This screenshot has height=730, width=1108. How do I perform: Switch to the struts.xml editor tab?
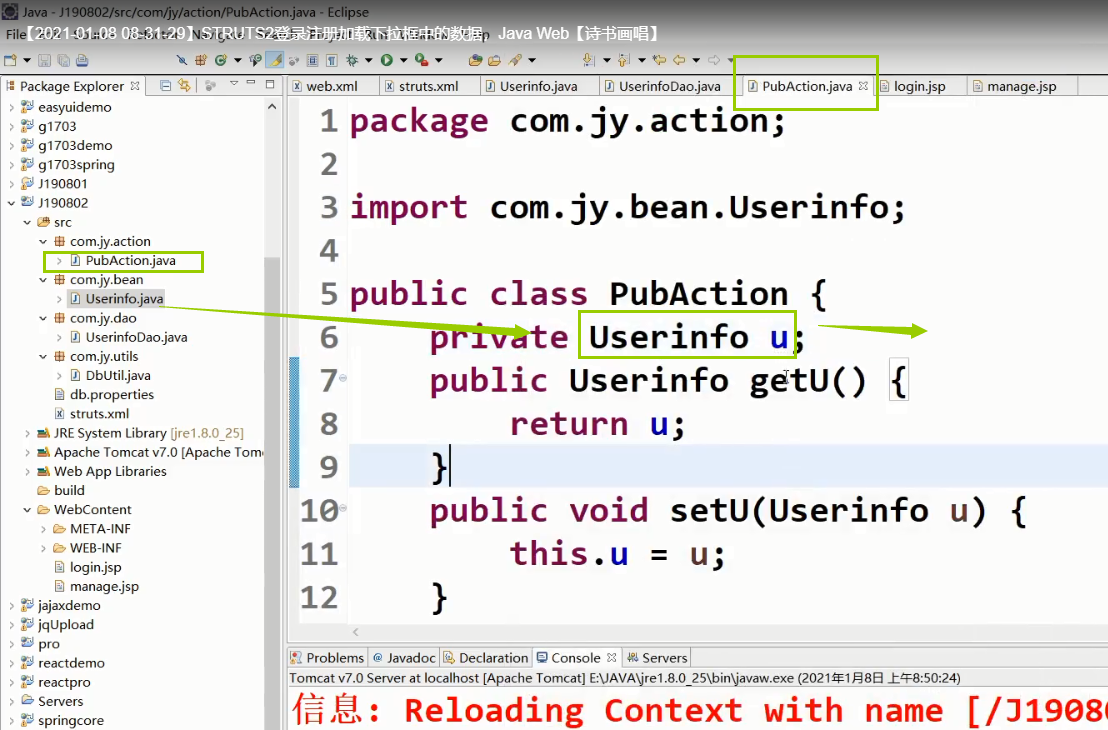click(428, 86)
